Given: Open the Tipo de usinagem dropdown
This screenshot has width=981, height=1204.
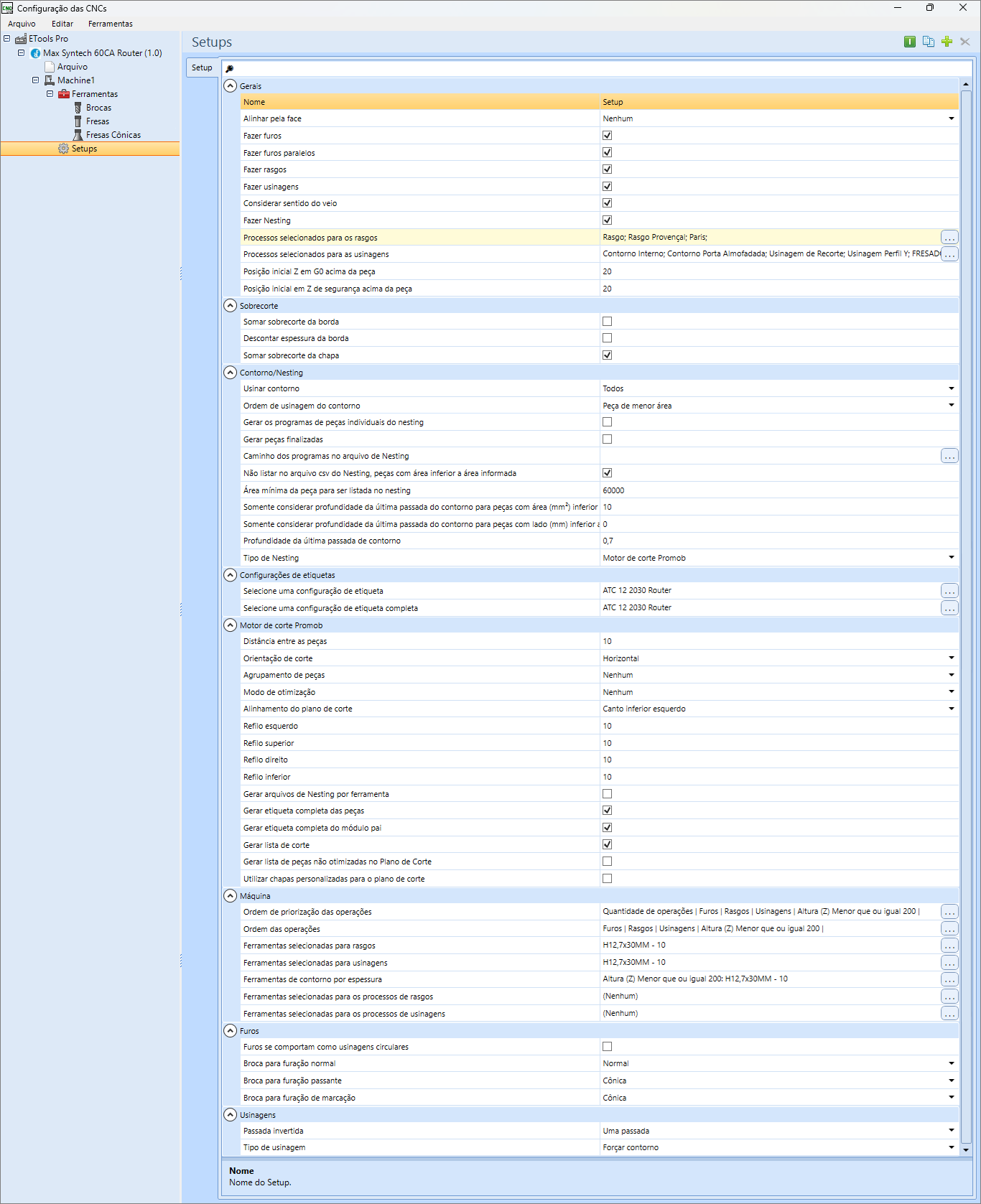Looking at the screenshot, I should pos(951,1147).
